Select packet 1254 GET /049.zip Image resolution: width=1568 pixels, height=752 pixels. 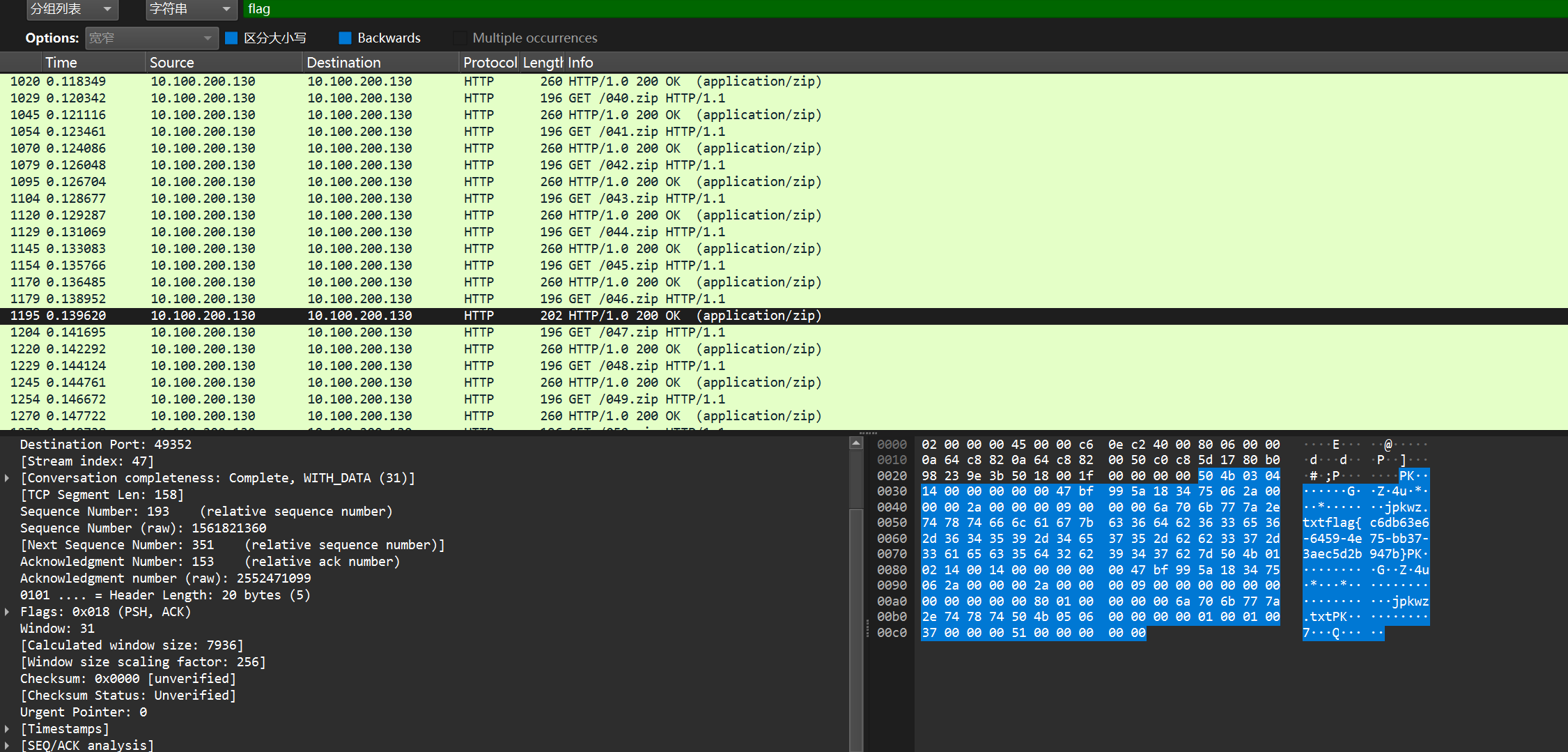[784, 399]
